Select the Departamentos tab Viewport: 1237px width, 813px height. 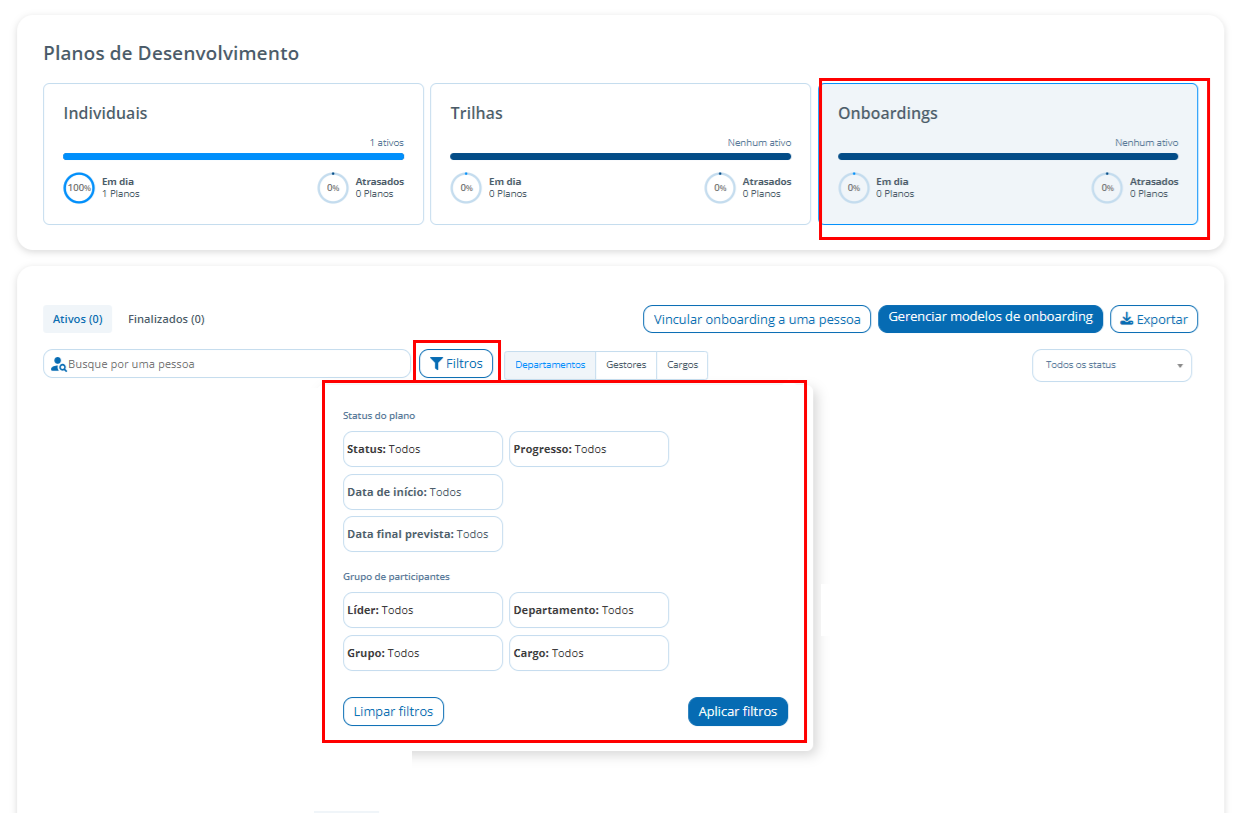(x=550, y=365)
